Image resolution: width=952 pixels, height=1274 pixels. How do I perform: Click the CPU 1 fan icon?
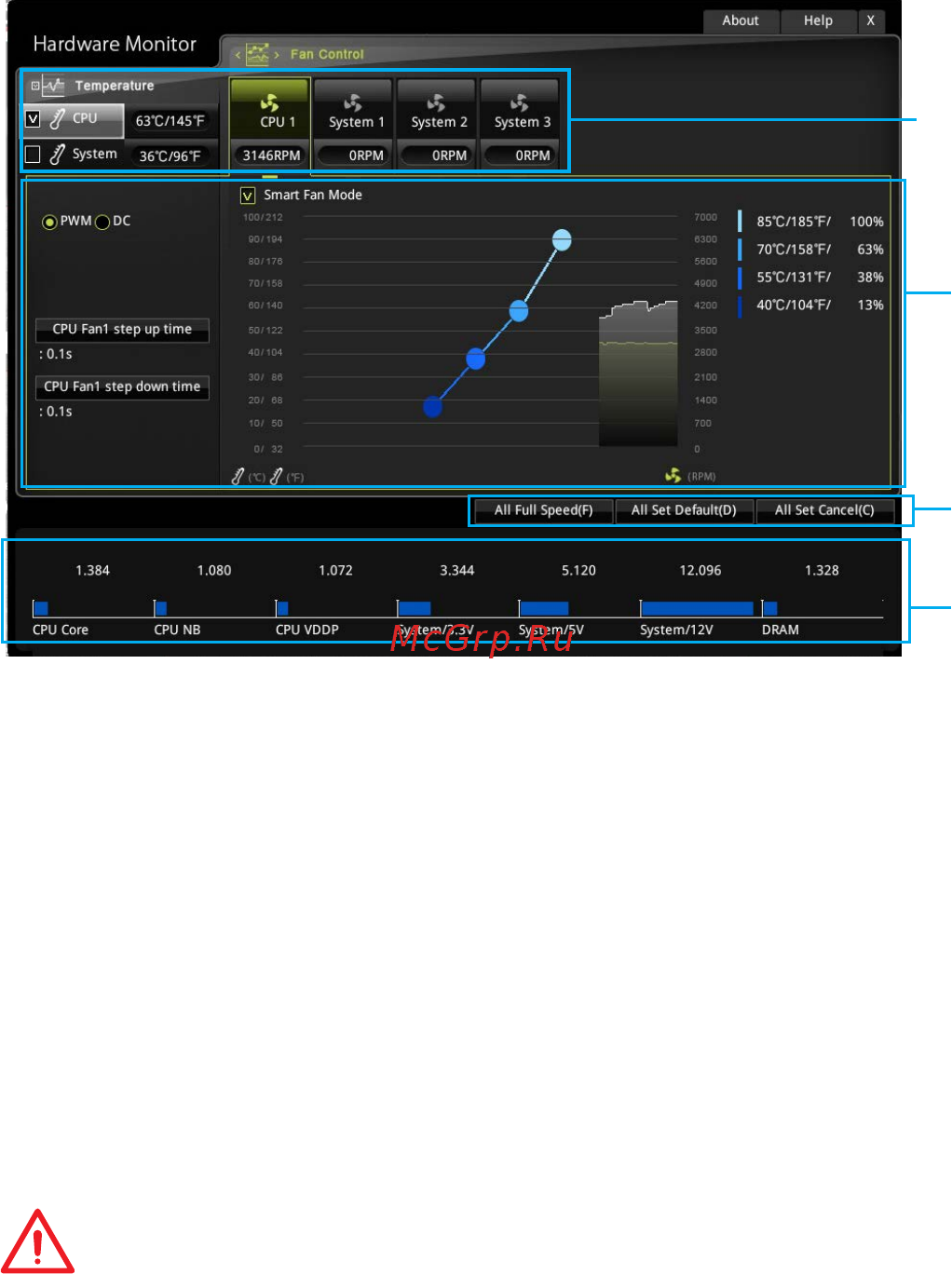pyautogui.click(x=270, y=102)
